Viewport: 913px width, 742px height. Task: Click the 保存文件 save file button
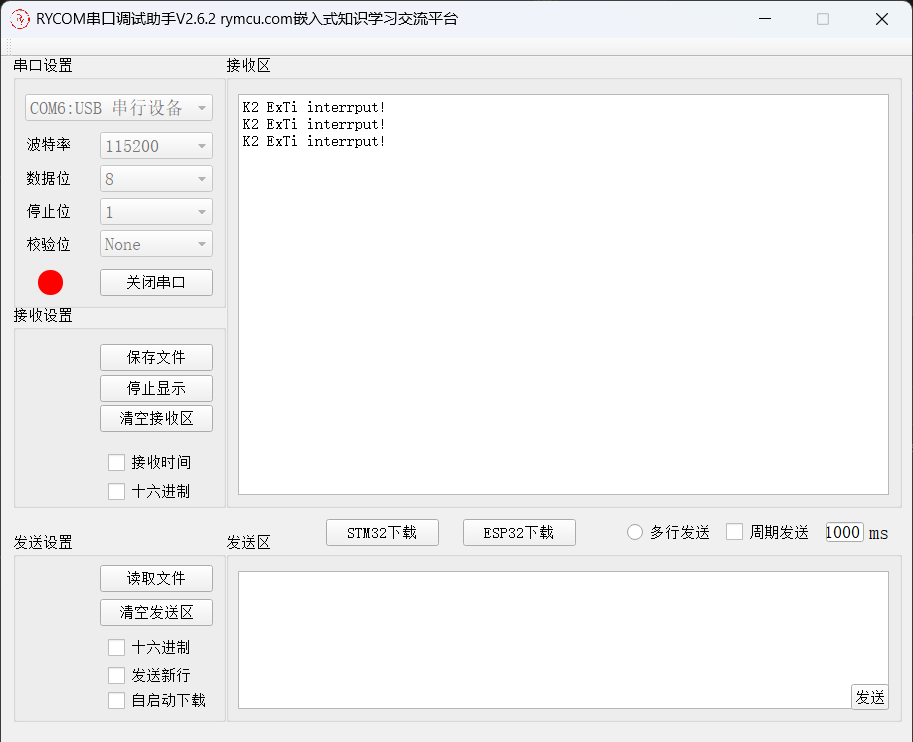coord(156,357)
